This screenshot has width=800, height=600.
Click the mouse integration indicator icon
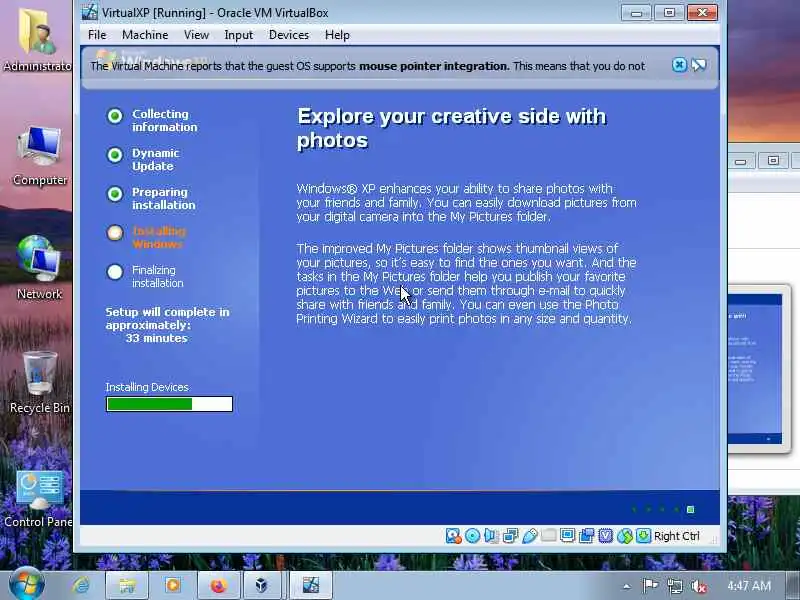click(x=624, y=536)
